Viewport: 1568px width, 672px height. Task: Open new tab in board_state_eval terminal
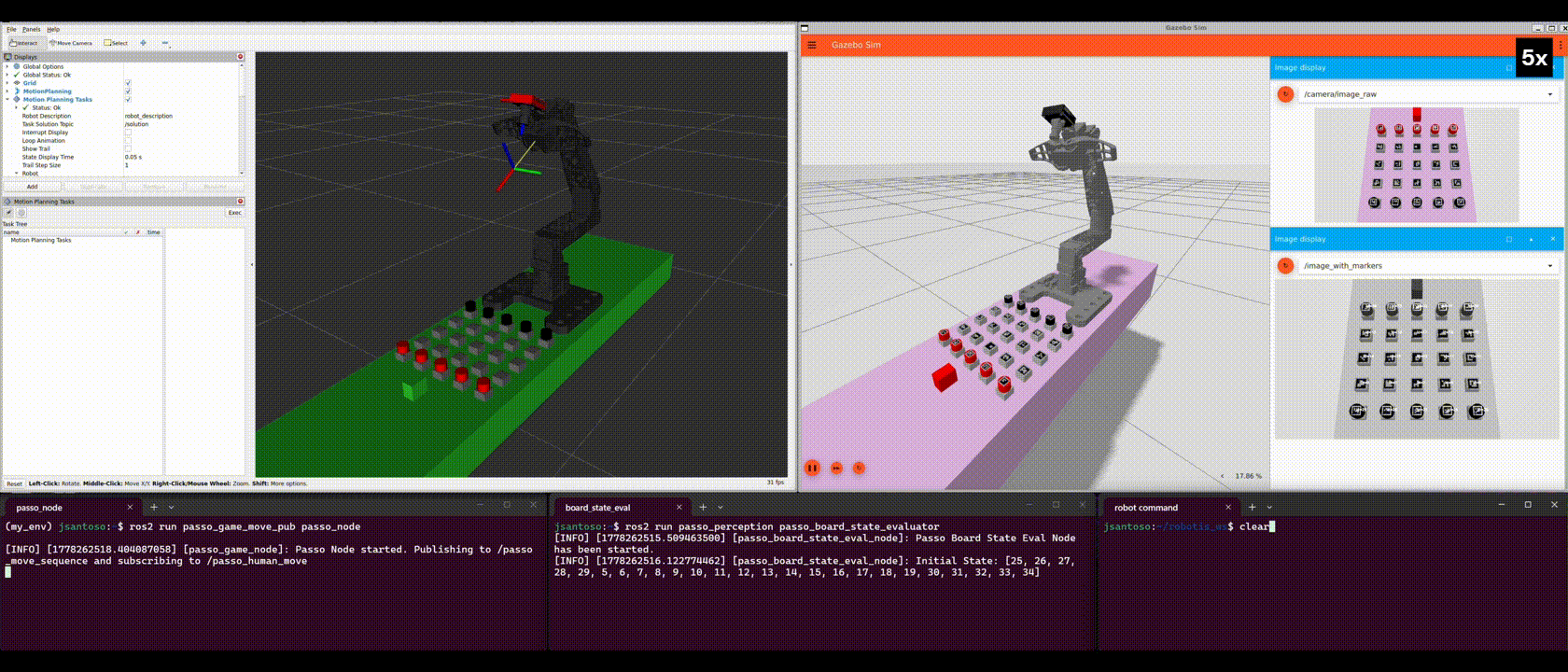click(703, 507)
